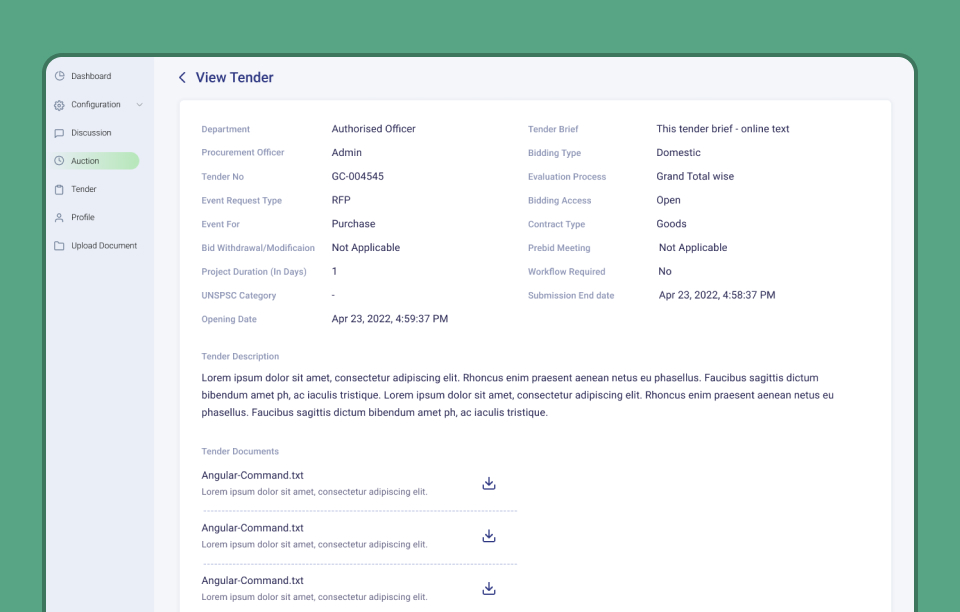Viewport: 960px width, 612px height.
Task: Click the Upload Document folder icon
Action: pos(59,246)
